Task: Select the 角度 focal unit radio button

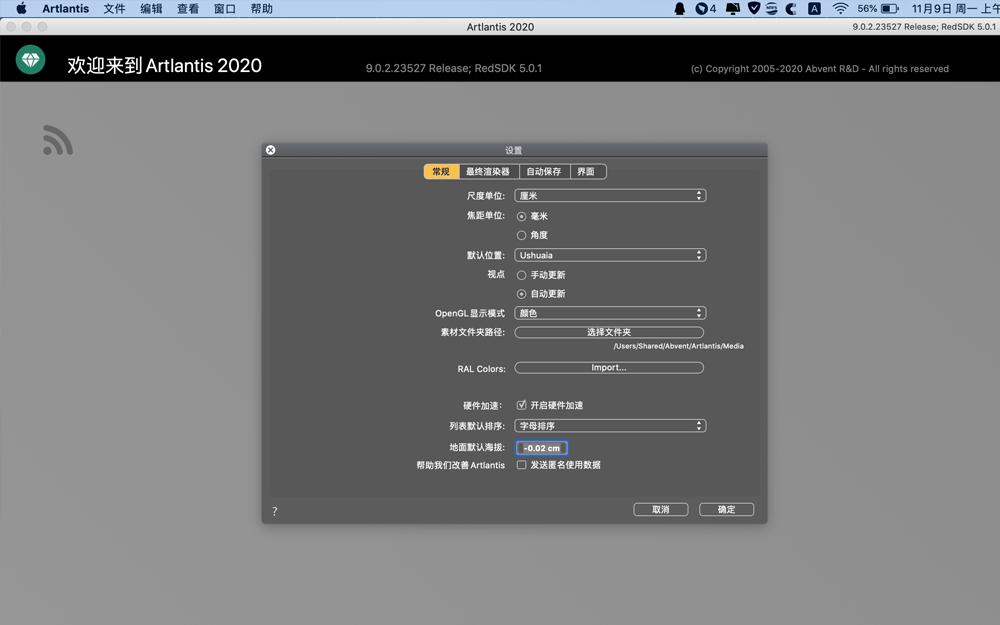Action: tap(521, 235)
